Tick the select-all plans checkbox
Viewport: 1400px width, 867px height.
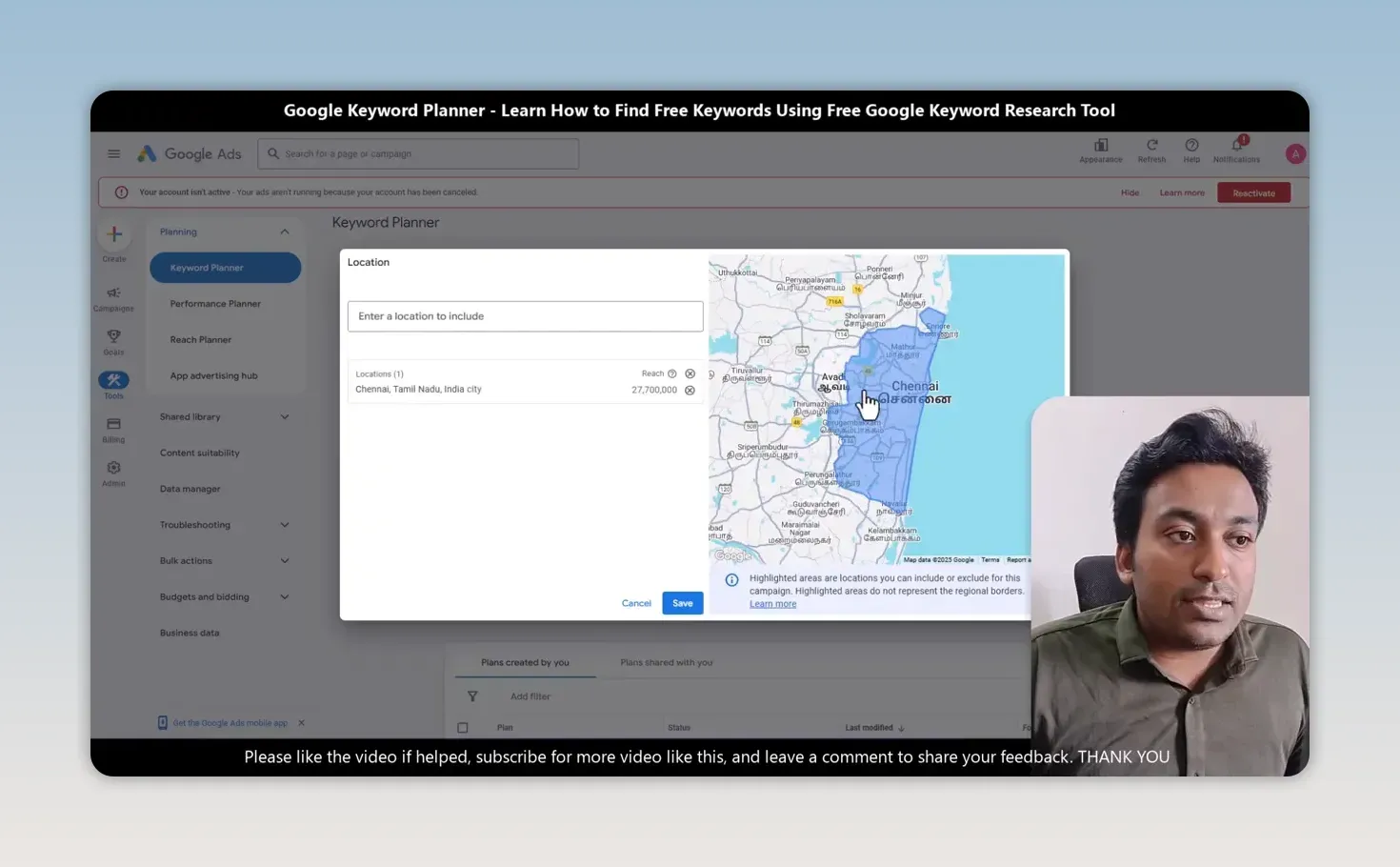463,728
